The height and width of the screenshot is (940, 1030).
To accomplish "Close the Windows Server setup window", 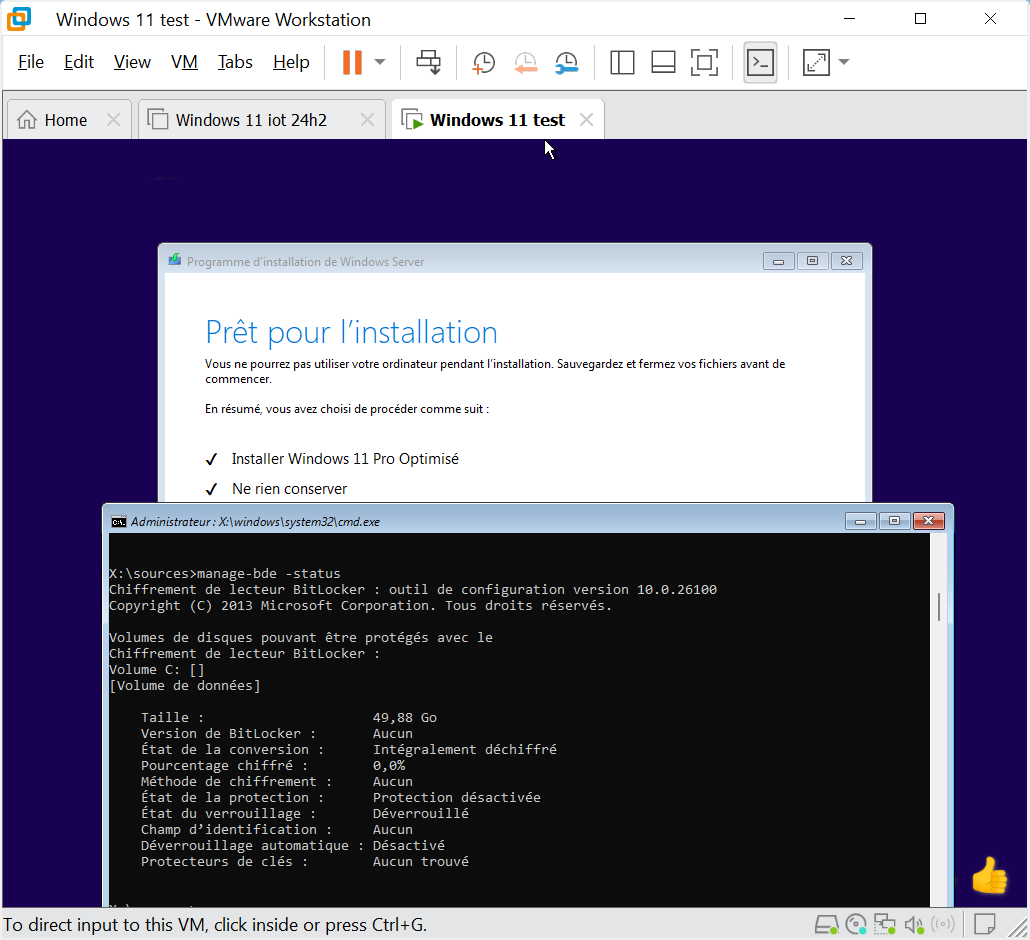I will coord(847,261).
